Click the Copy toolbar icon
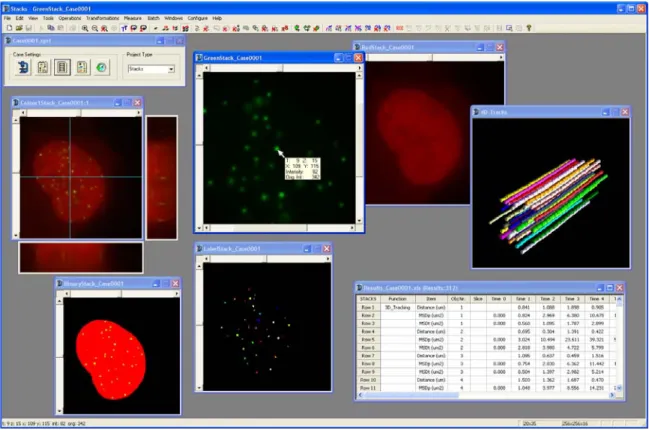The height and width of the screenshot is (430, 649). [x=51, y=28]
